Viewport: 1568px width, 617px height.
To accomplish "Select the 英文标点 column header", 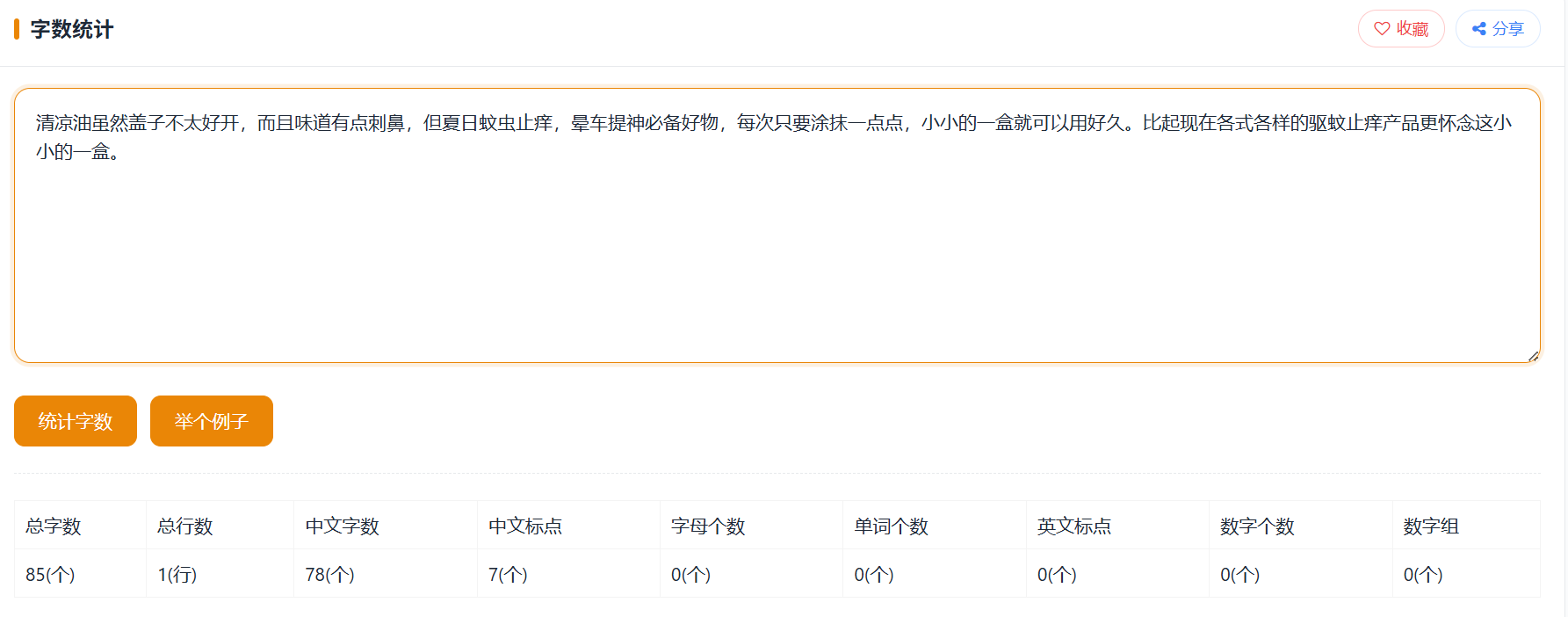I will (x=1118, y=526).
